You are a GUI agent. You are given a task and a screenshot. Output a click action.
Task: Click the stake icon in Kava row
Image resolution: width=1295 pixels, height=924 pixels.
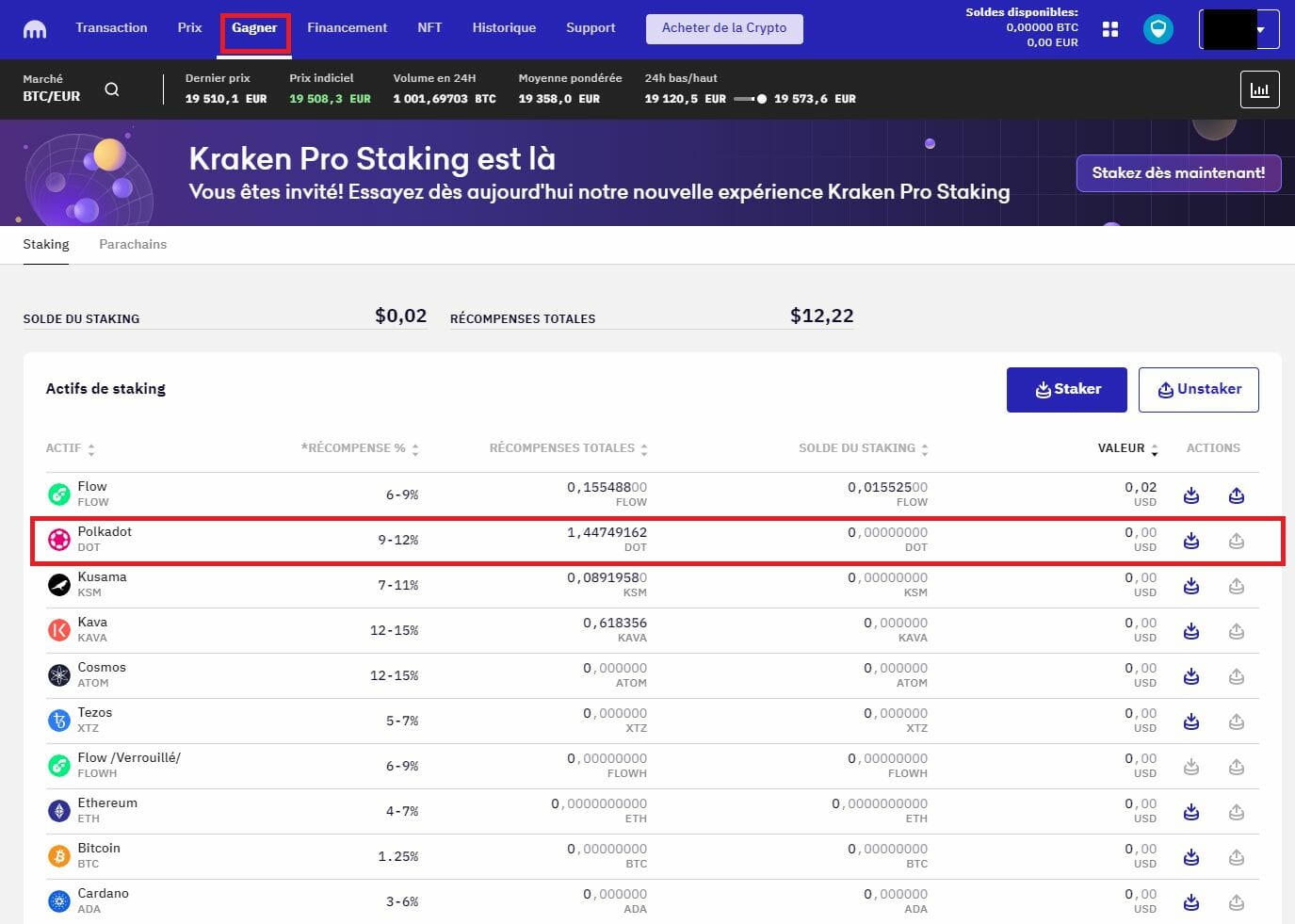click(x=1191, y=631)
